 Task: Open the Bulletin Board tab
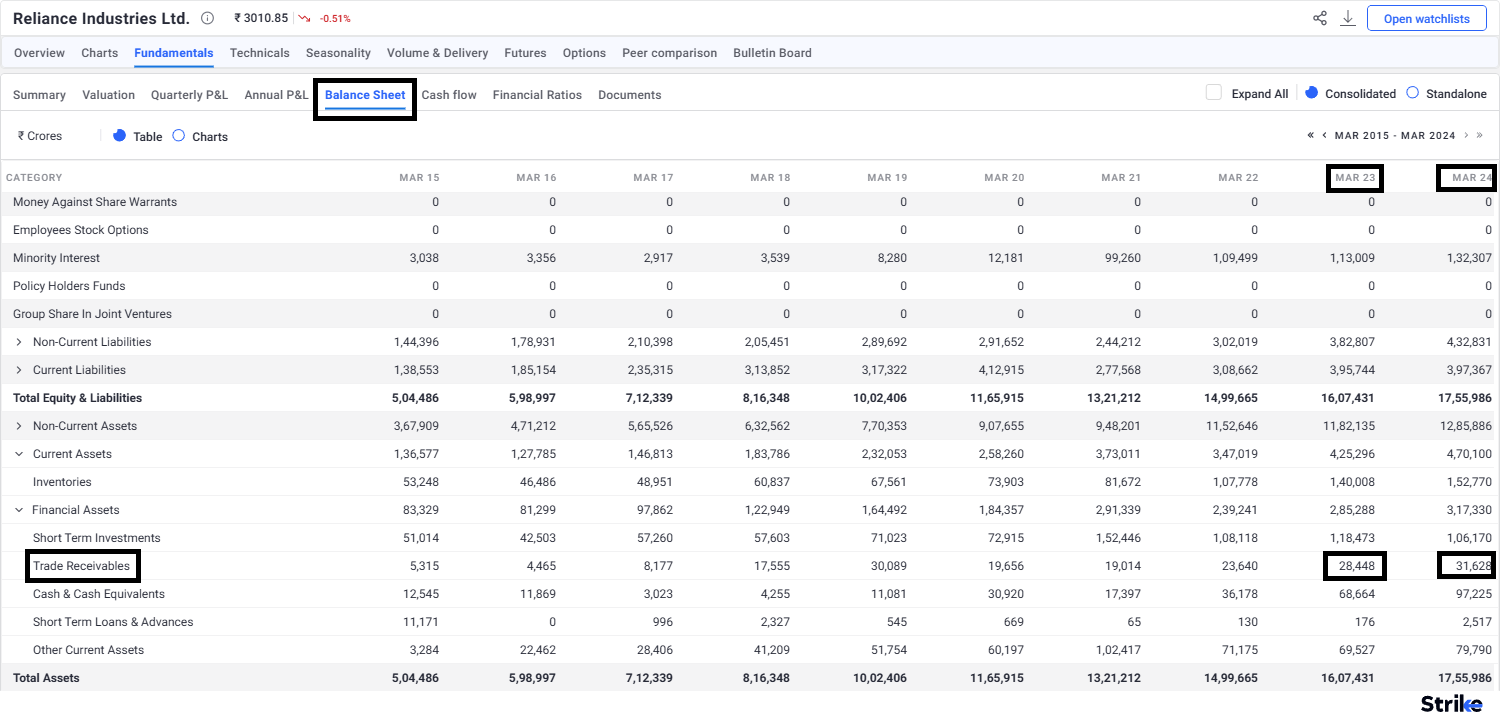772,53
